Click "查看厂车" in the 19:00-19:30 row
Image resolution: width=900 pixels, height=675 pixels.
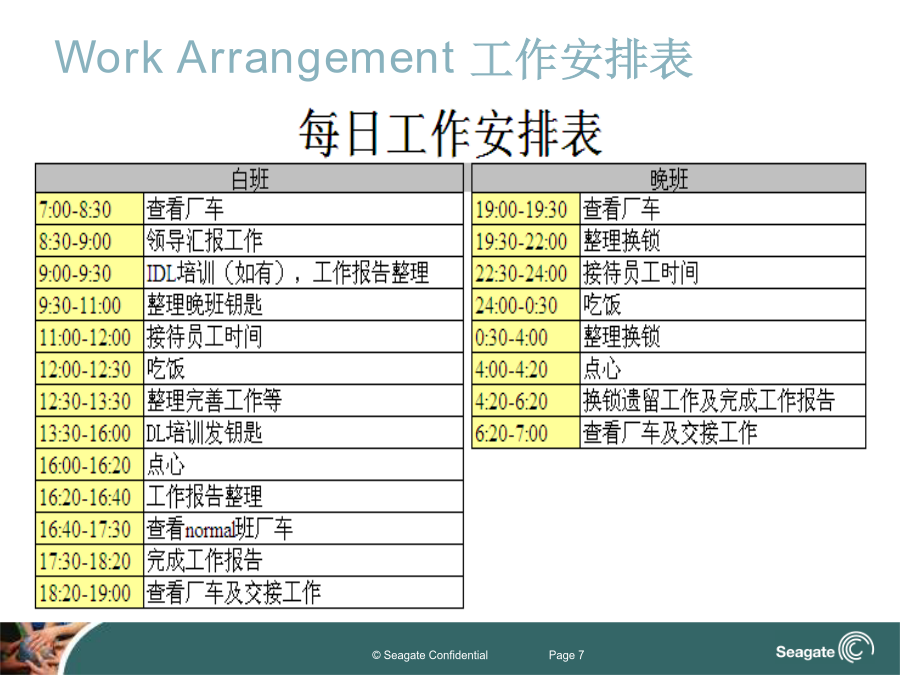pyautogui.click(x=723, y=209)
